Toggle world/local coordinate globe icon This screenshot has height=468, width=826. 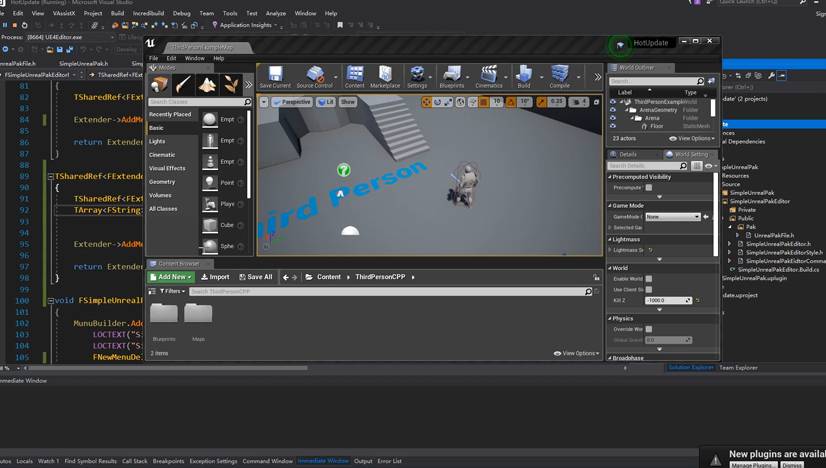click(x=460, y=102)
